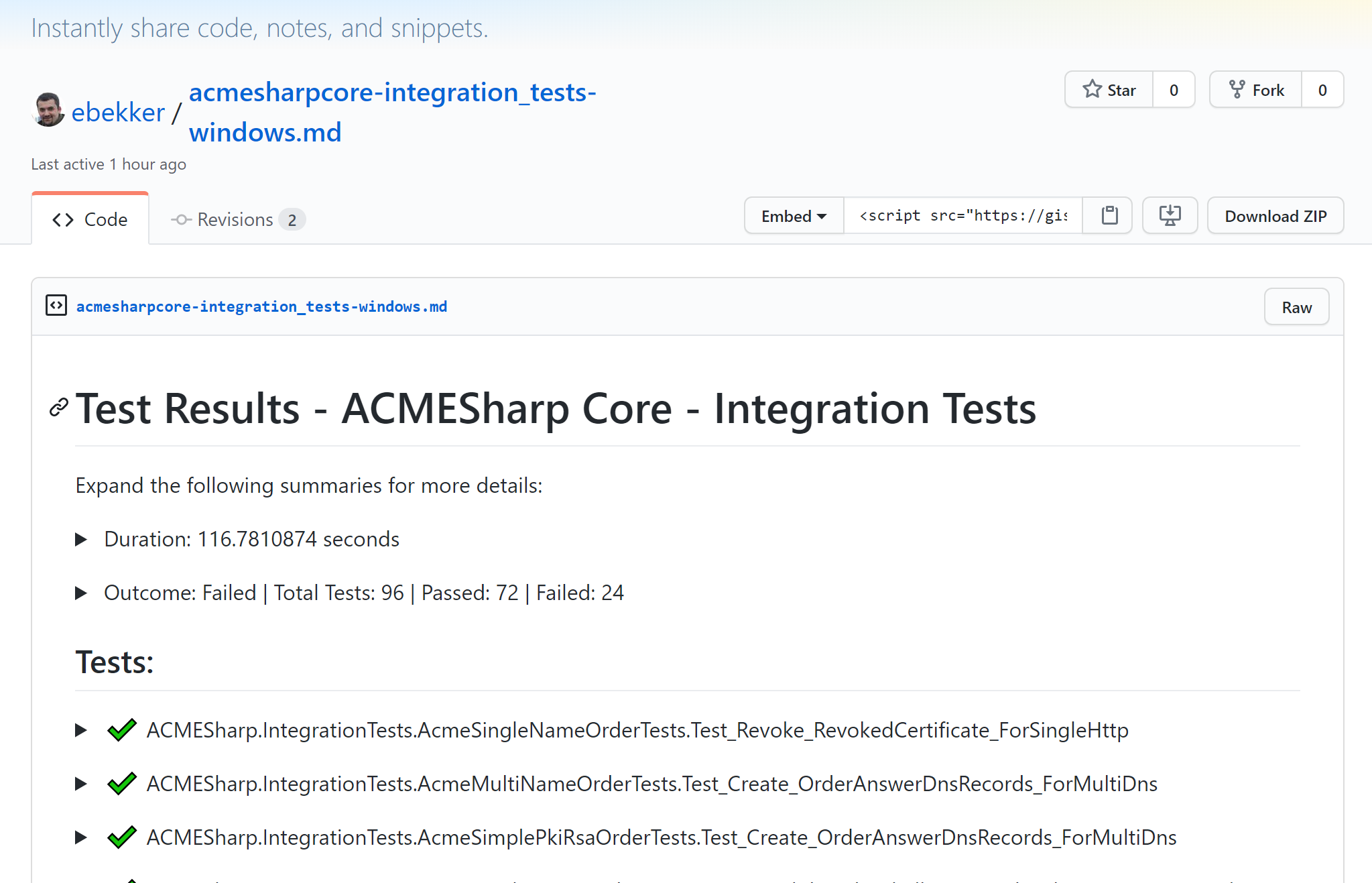1372x883 pixels.
Task: Open the Embed dropdown menu
Action: pos(794,216)
